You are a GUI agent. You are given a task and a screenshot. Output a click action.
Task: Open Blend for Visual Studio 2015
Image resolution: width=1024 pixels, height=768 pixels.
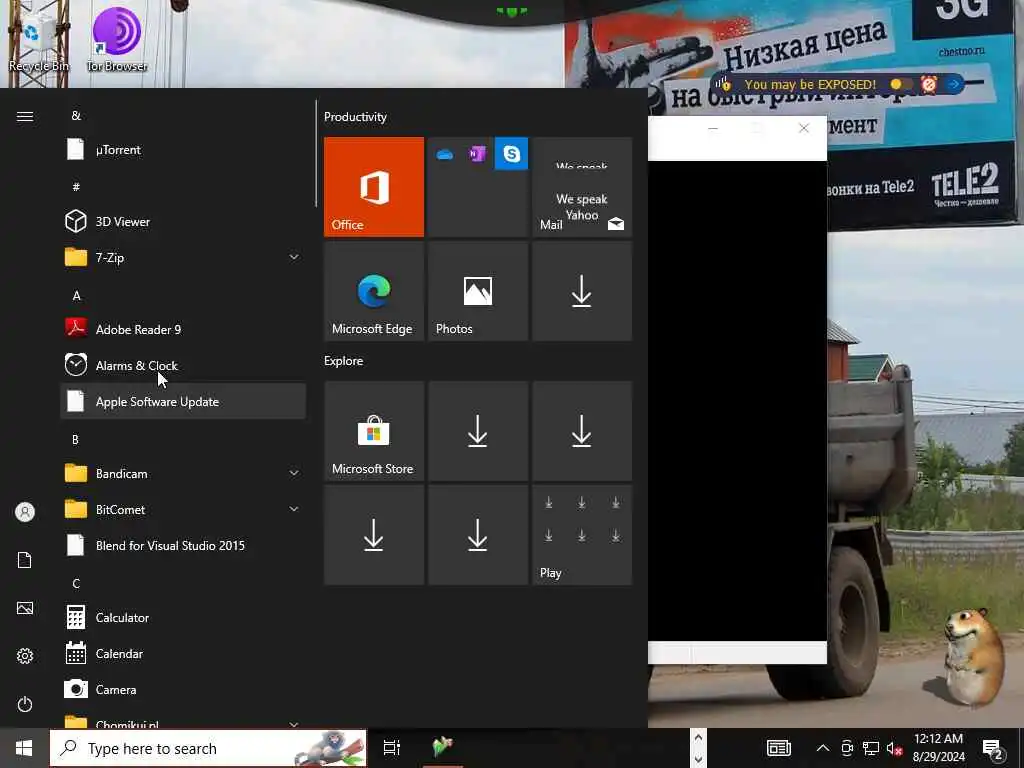[183, 545]
